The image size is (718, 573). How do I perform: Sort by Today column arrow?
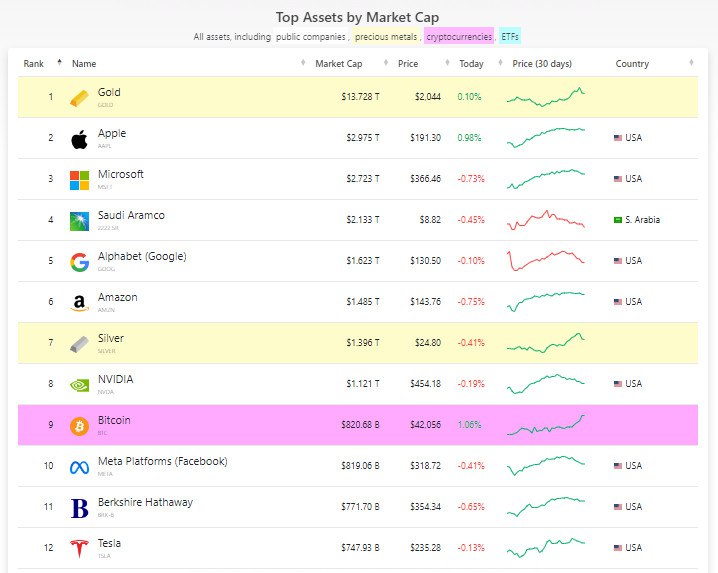pos(500,62)
